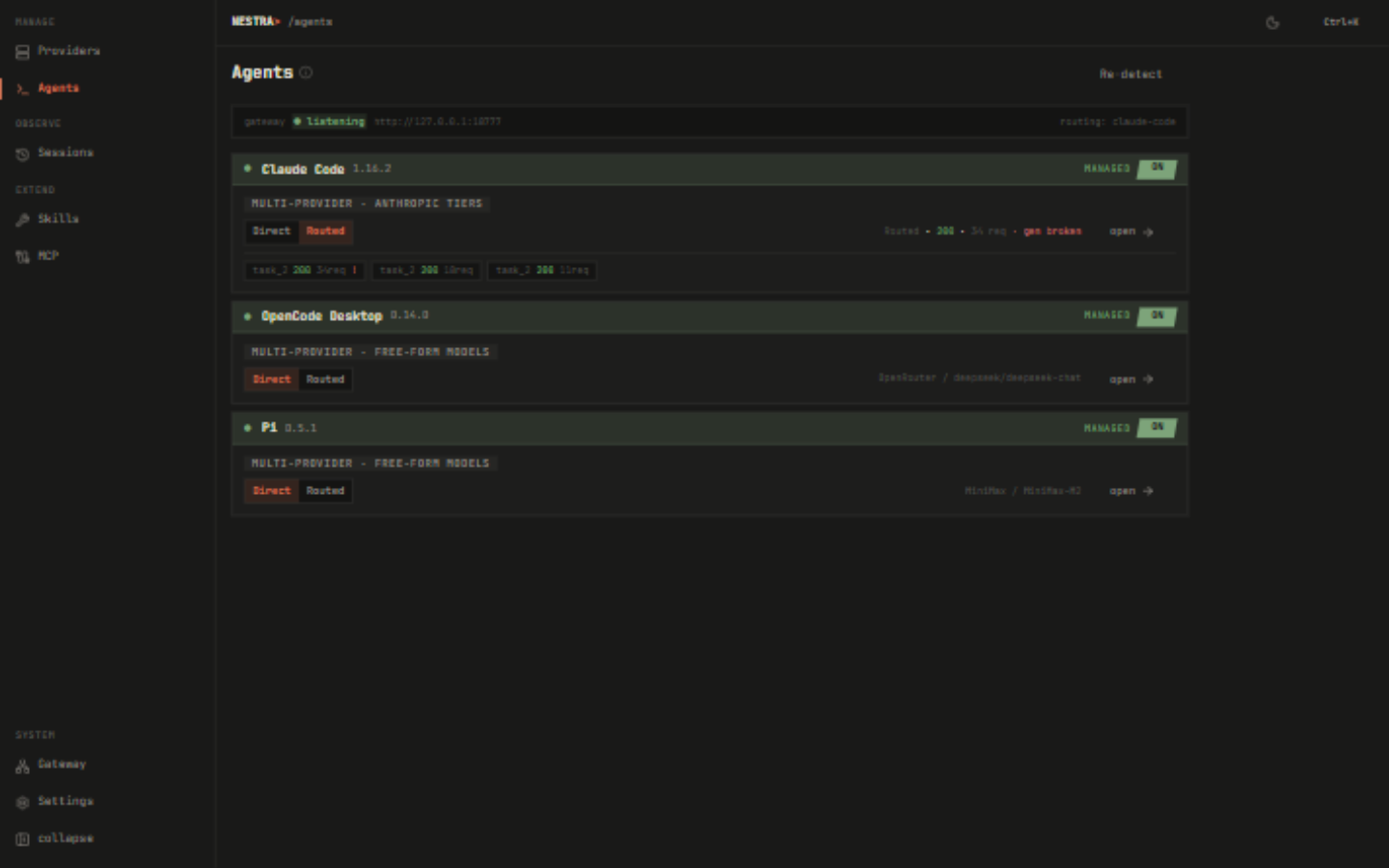Click the "MiniMax / MiniMax-M2" model text

(1022, 491)
